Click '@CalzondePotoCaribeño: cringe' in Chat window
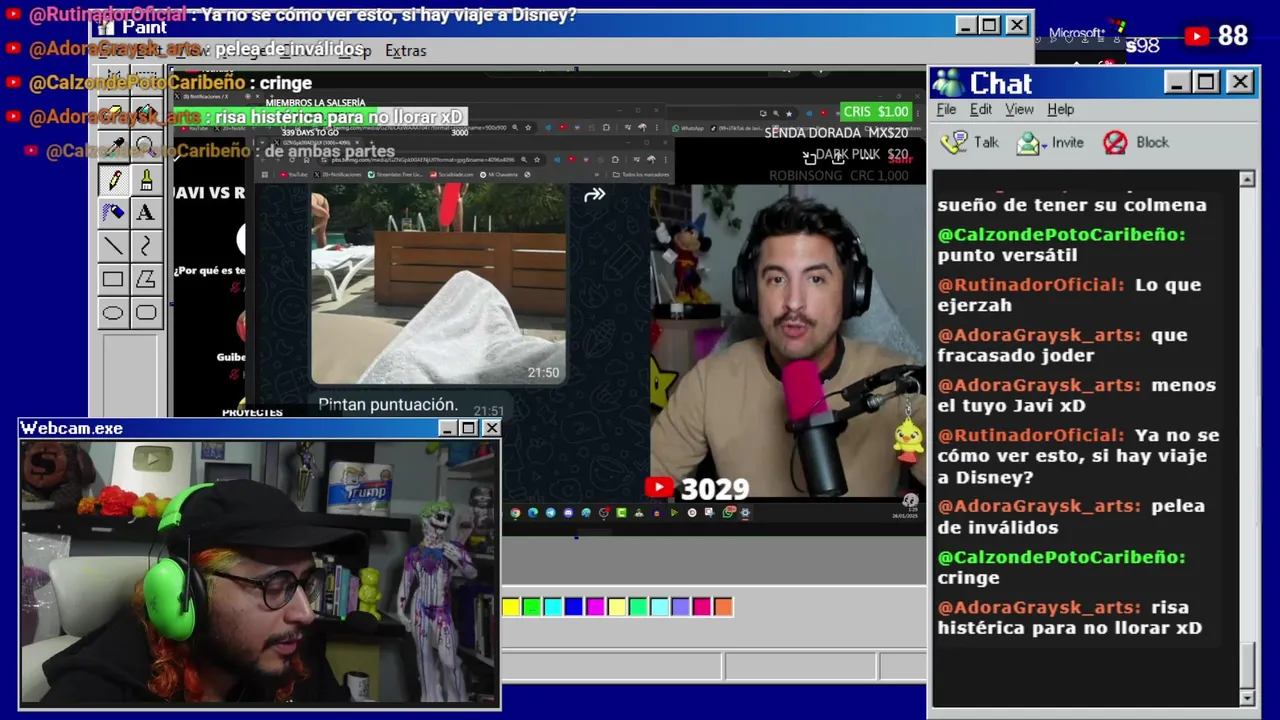 pos(1061,567)
